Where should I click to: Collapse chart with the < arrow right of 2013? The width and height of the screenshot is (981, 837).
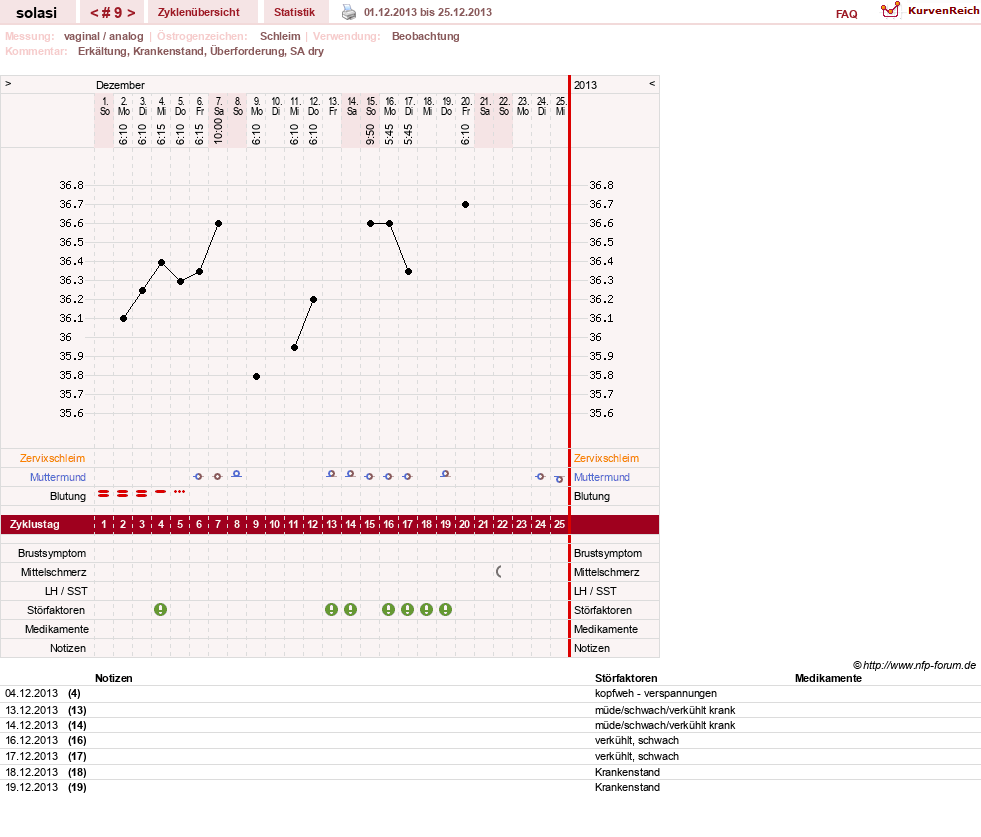click(x=652, y=83)
